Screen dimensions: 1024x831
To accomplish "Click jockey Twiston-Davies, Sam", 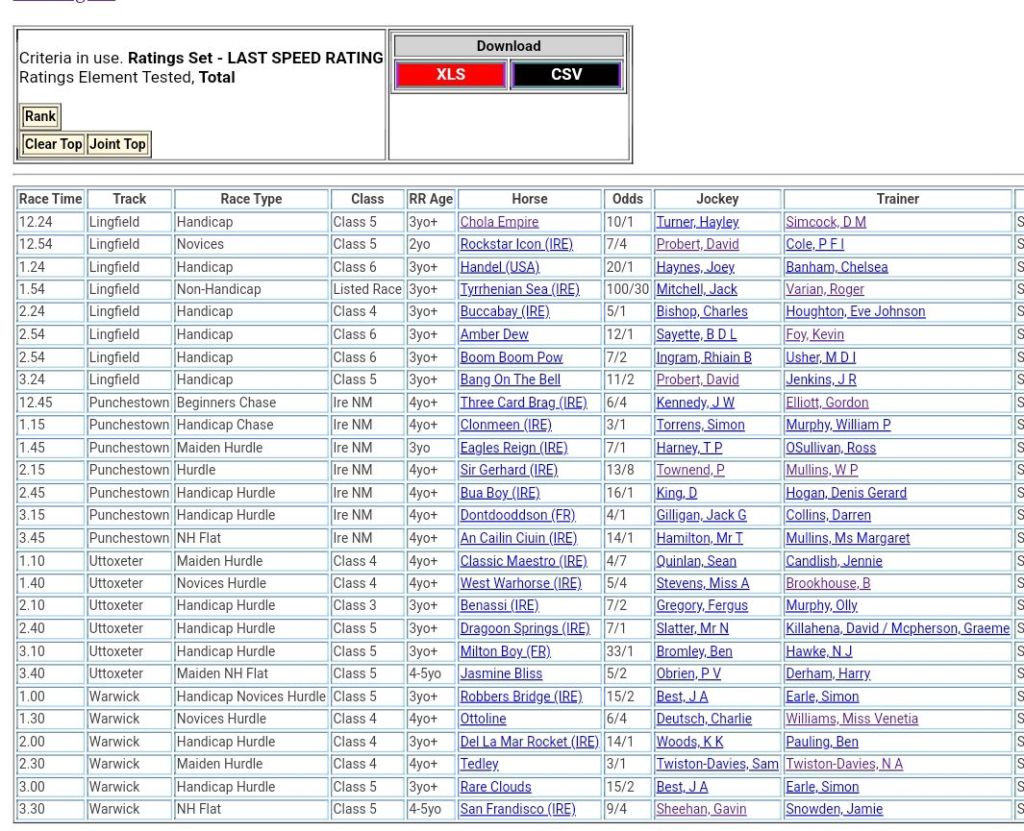I will point(717,764).
